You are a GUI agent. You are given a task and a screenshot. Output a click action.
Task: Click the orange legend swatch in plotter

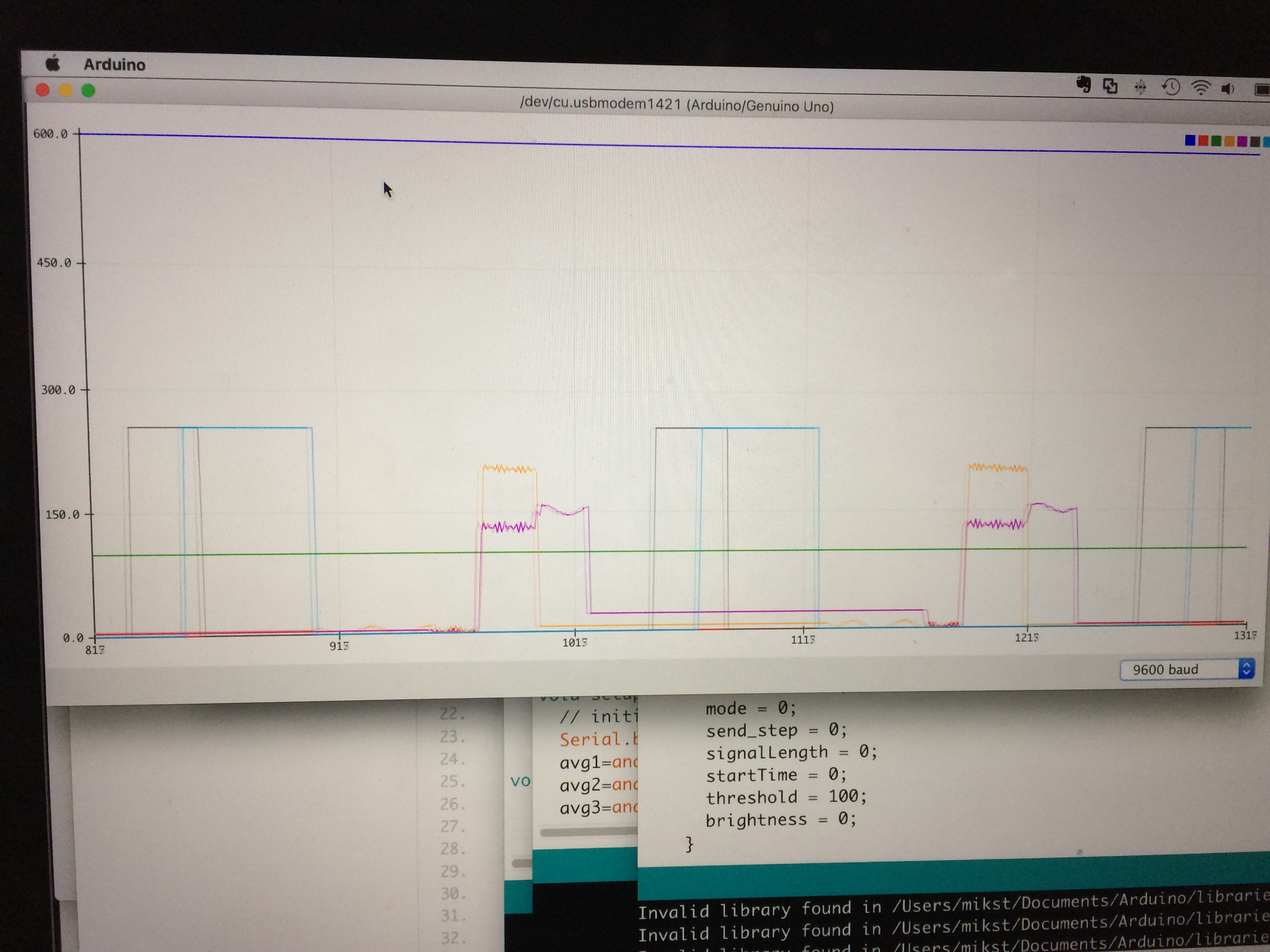(x=1229, y=142)
